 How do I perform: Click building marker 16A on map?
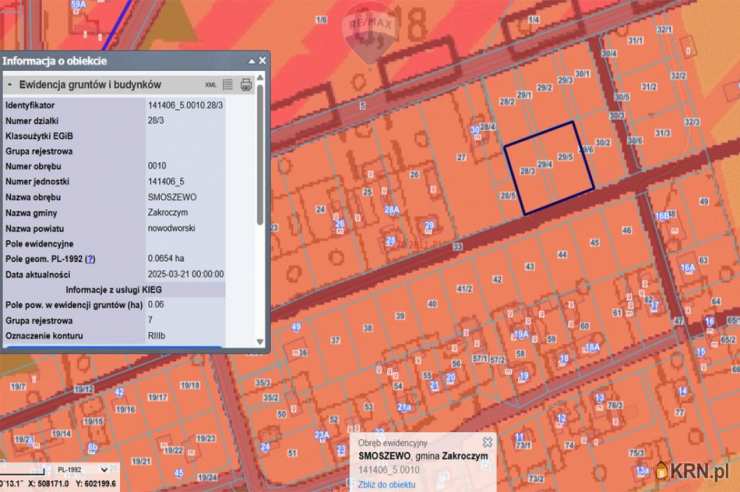point(687,267)
